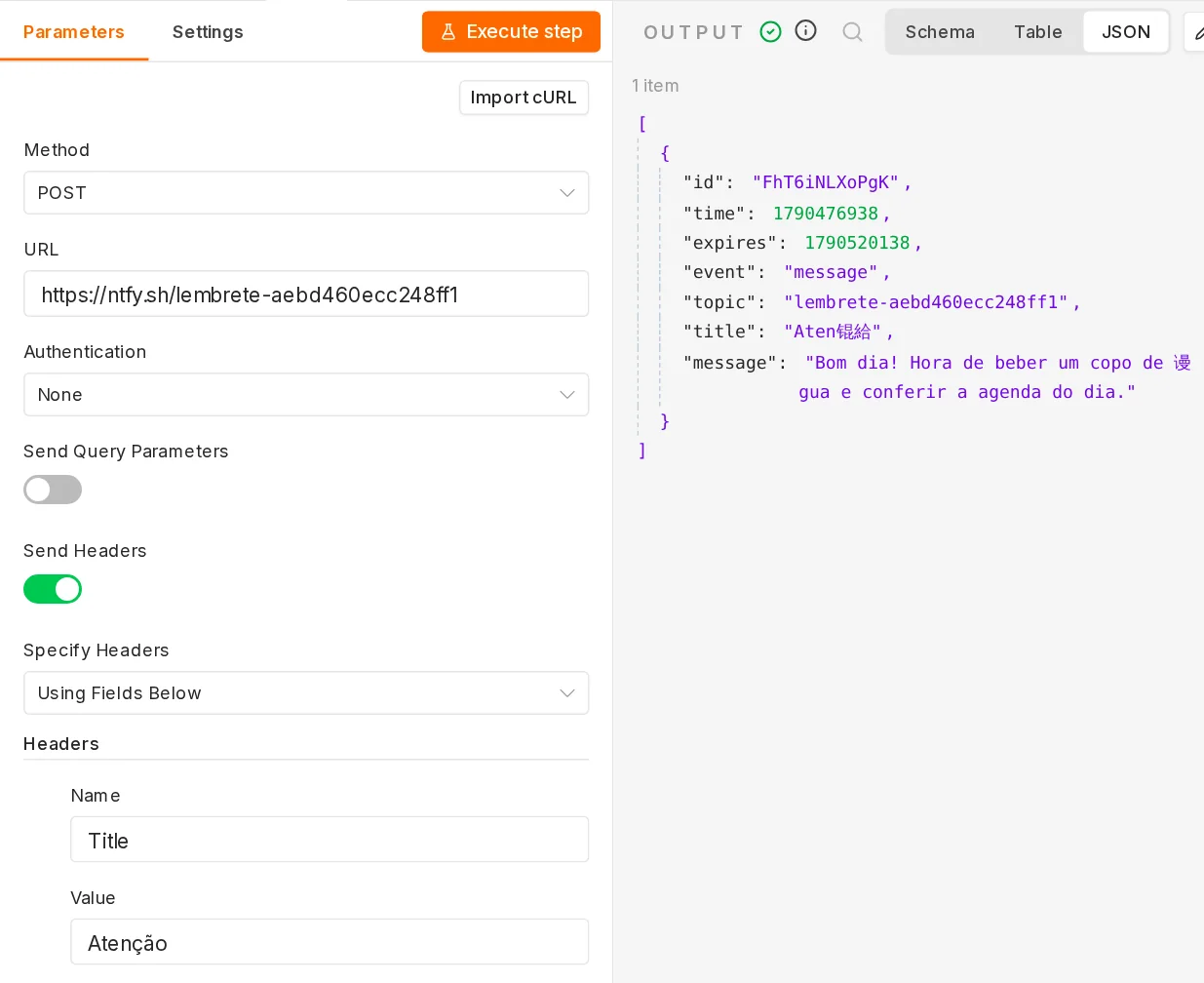Focus the header Value field containing Atenção
1204x983 pixels.
pos(330,942)
